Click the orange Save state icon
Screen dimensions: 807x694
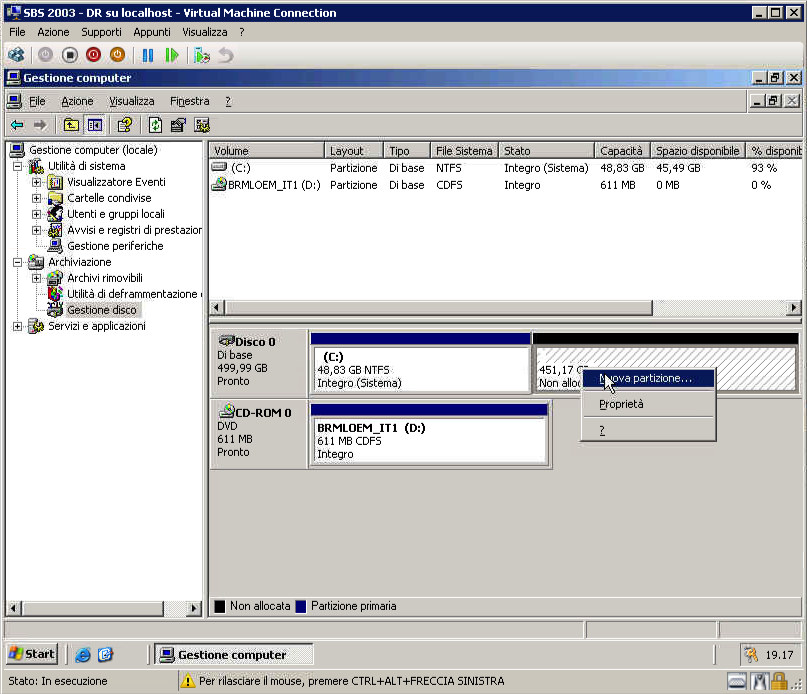coord(117,55)
